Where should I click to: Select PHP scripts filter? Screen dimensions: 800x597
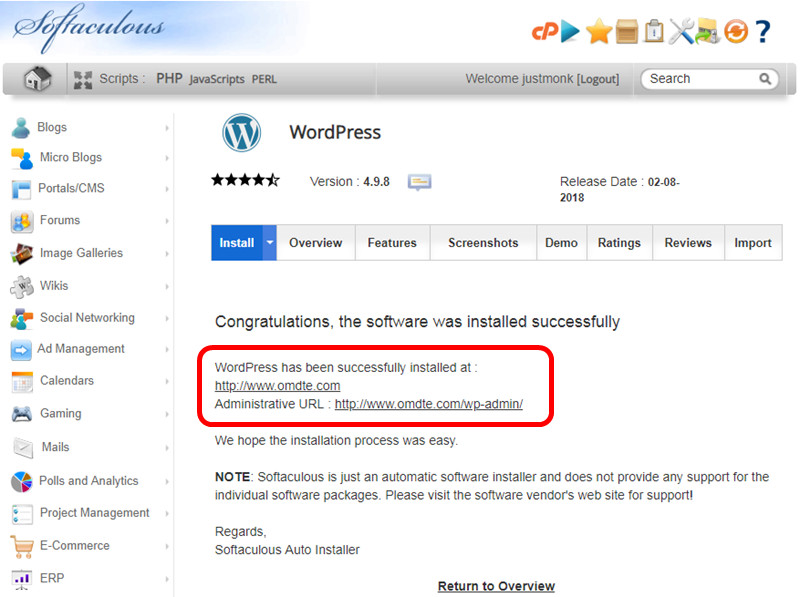pyautogui.click(x=169, y=79)
